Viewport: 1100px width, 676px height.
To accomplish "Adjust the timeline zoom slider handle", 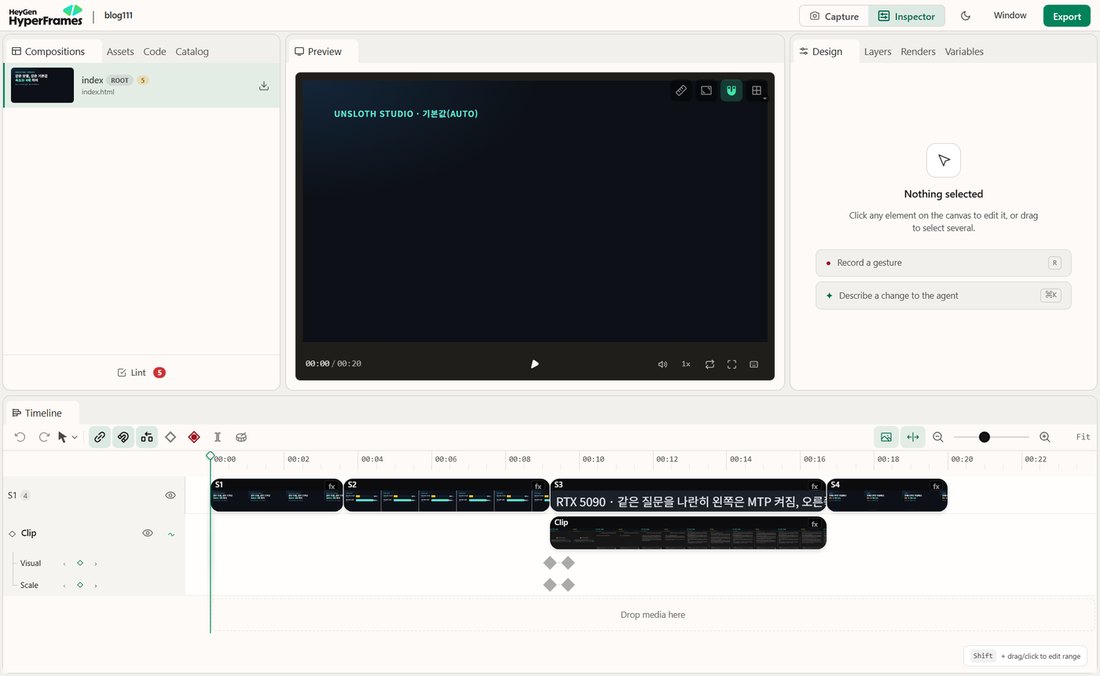I will pos(984,437).
